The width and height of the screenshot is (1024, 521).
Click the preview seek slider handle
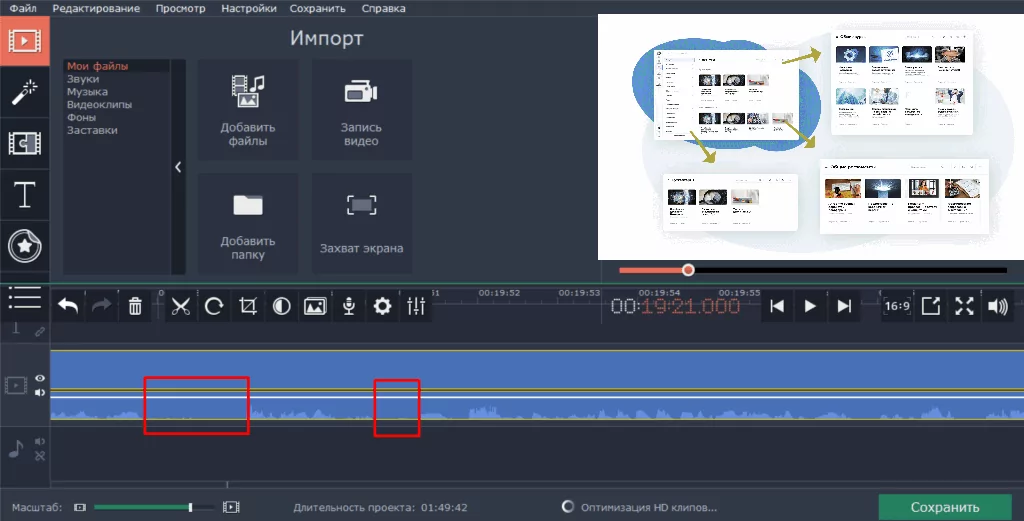pos(688,270)
